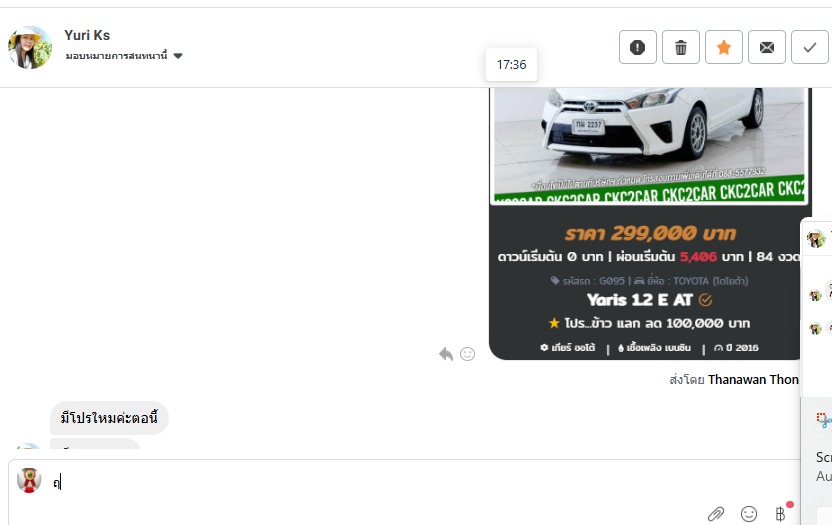The width and height of the screenshot is (832, 525).
Task: Open emoji picker in reply box
Action: pyautogui.click(x=749, y=513)
